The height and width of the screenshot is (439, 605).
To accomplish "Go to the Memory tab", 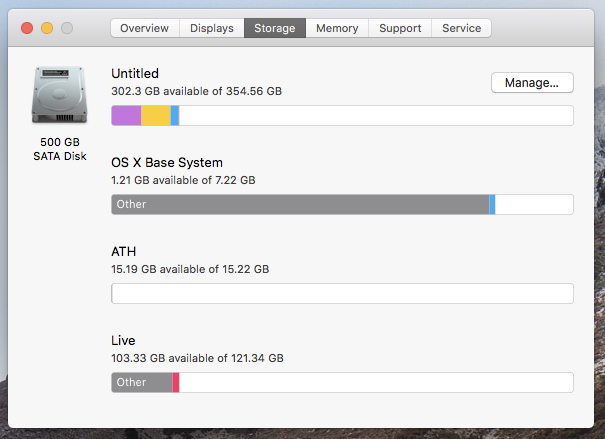I will (x=337, y=28).
